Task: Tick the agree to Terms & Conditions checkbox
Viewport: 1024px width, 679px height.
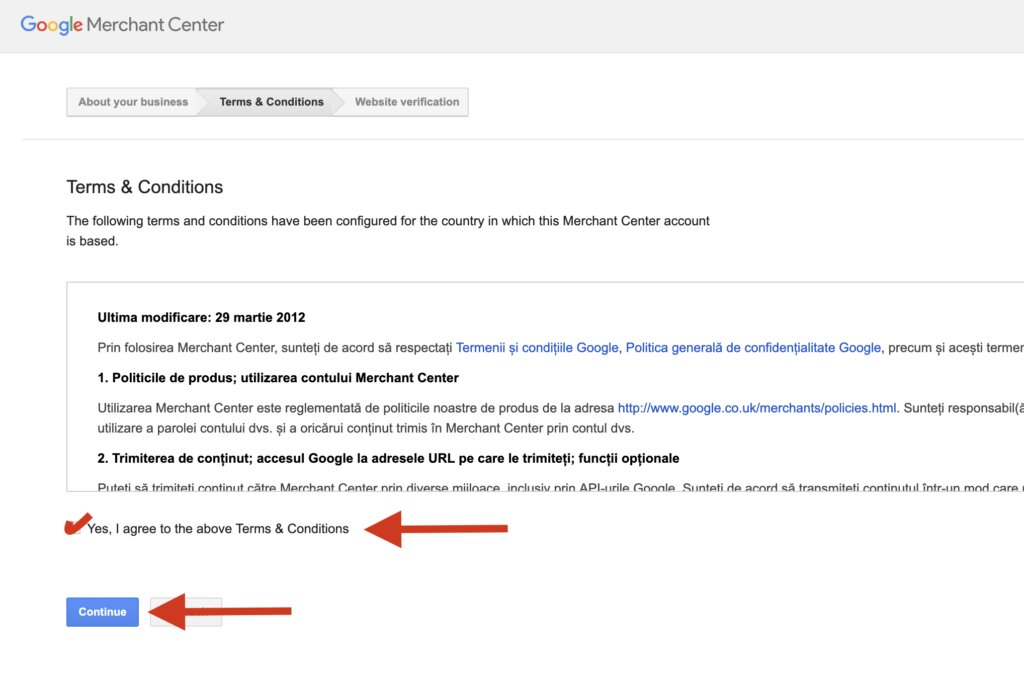Action: (74, 528)
